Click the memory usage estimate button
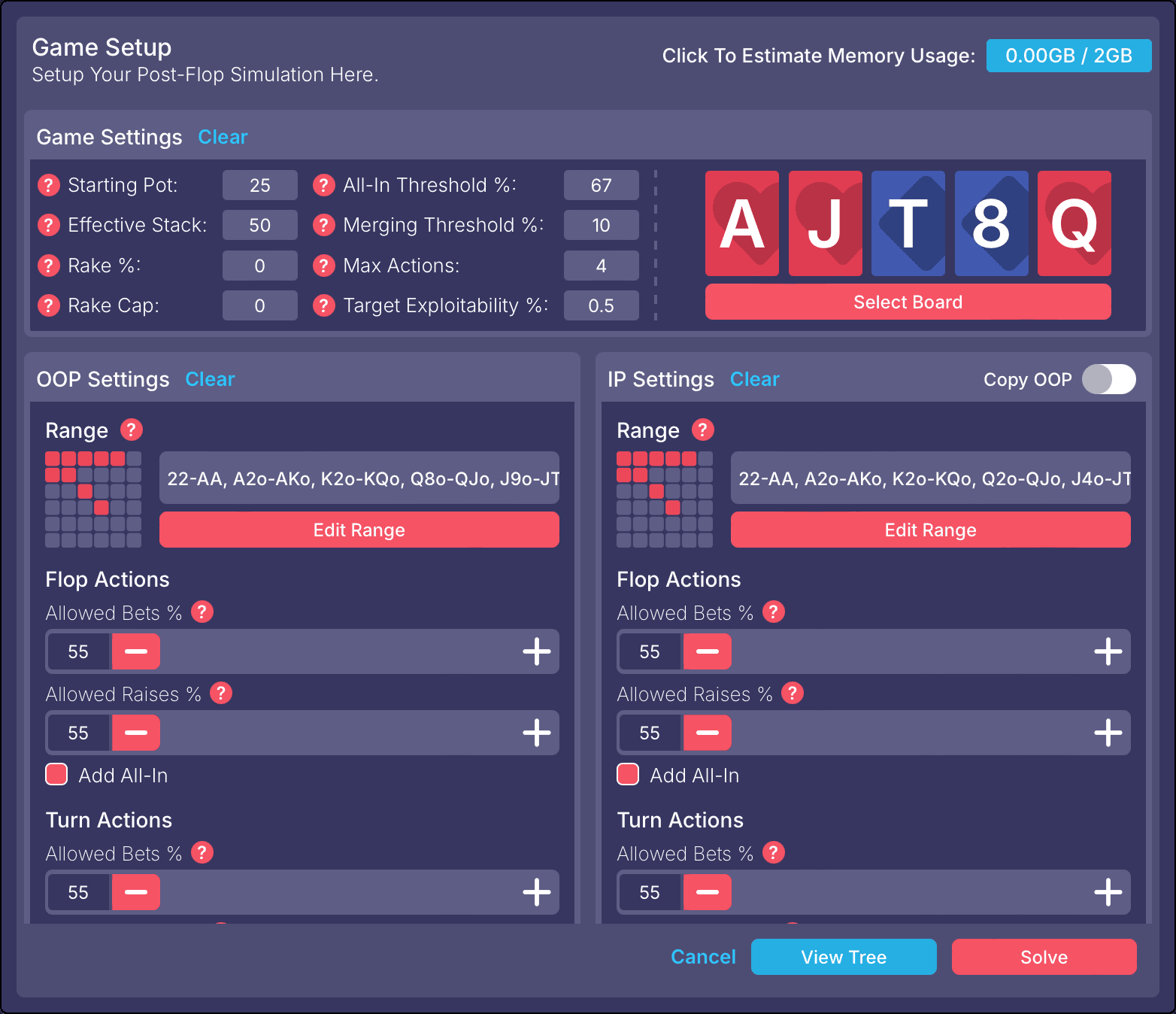Viewport: 1176px width, 1014px height. pos(1068,56)
